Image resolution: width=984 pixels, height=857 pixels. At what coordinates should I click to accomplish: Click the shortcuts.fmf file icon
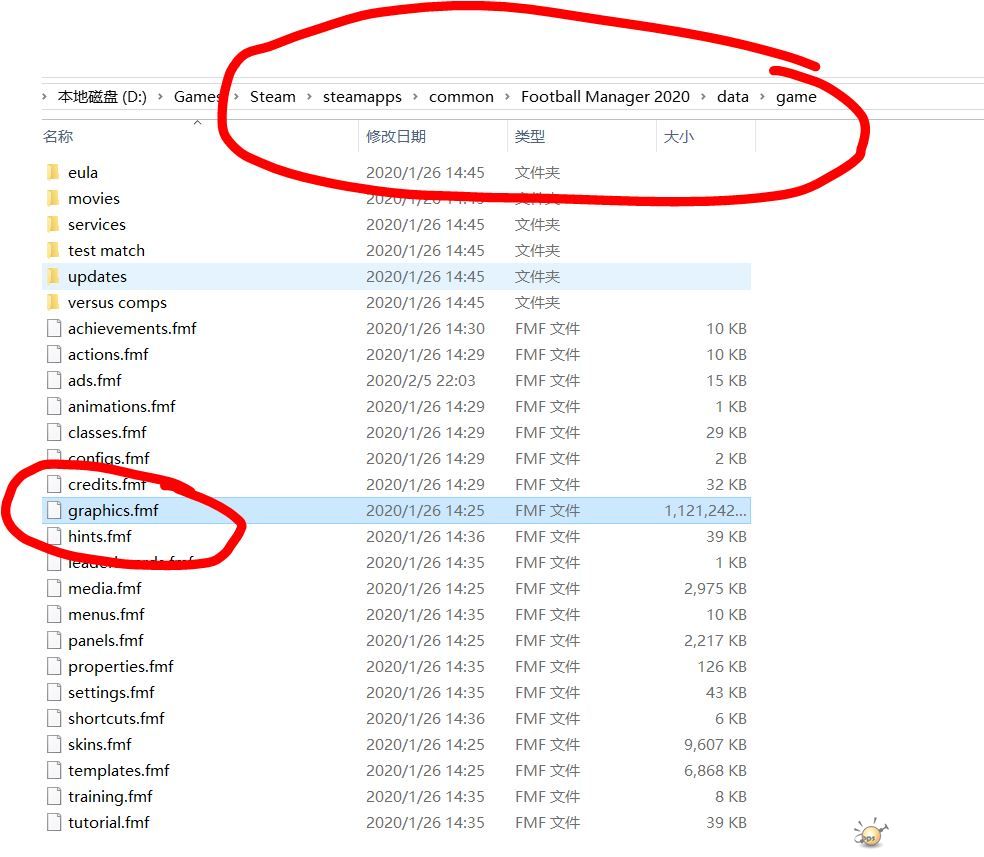coord(54,718)
